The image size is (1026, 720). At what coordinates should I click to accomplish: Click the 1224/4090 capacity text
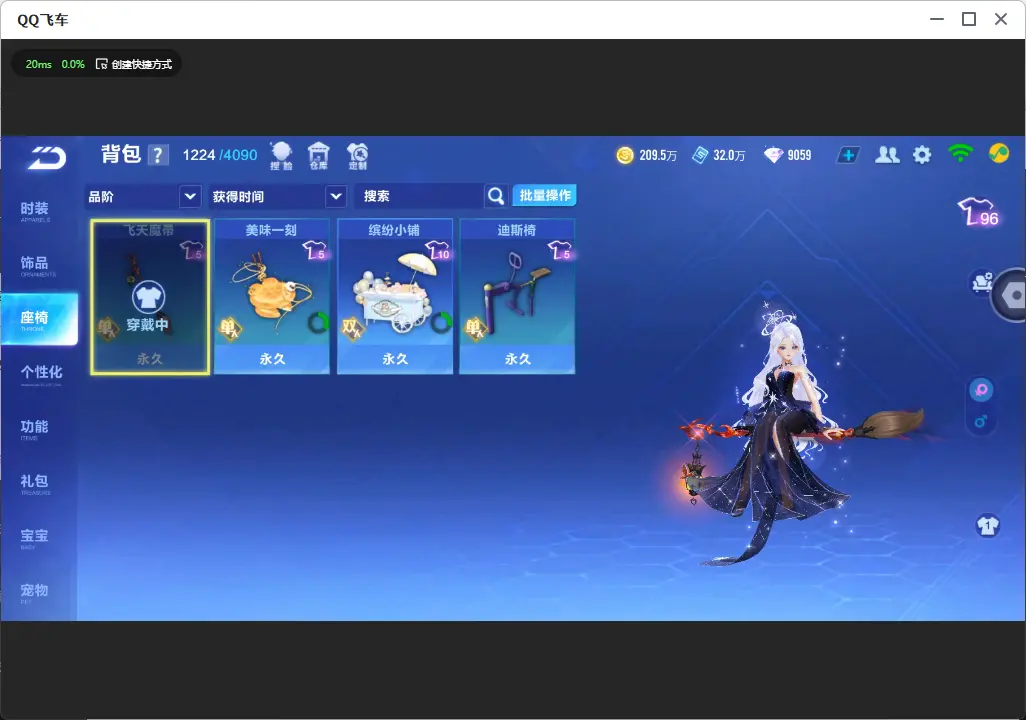point(220,155)
